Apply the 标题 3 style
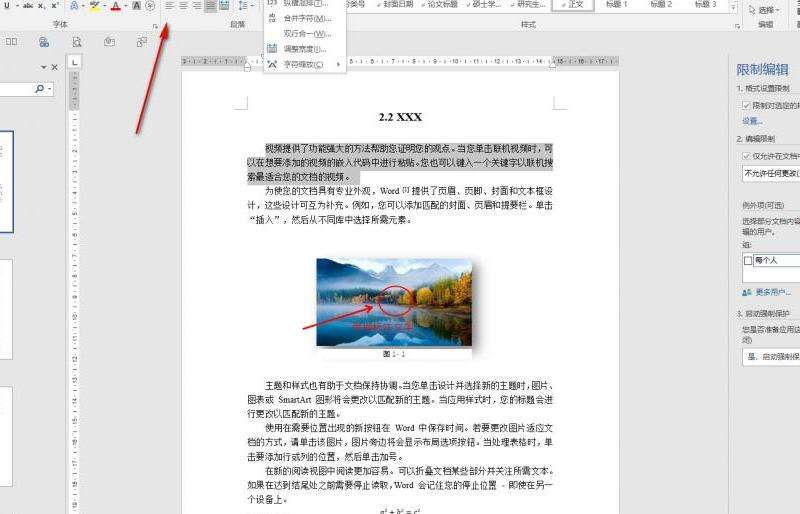 (706, 5)
